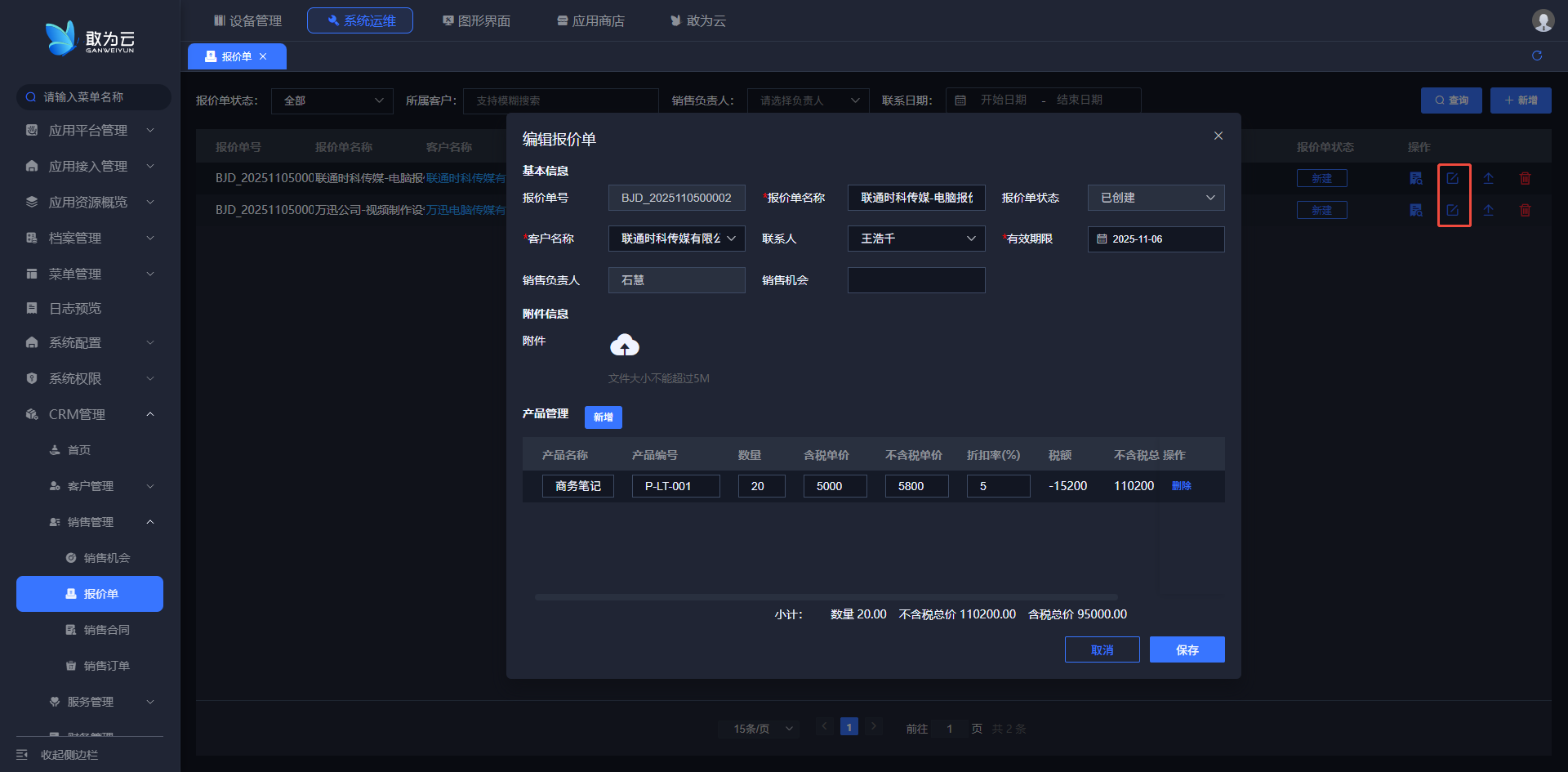
Task: Click the red delete icon in second row
Action: tap(1525, 210)
